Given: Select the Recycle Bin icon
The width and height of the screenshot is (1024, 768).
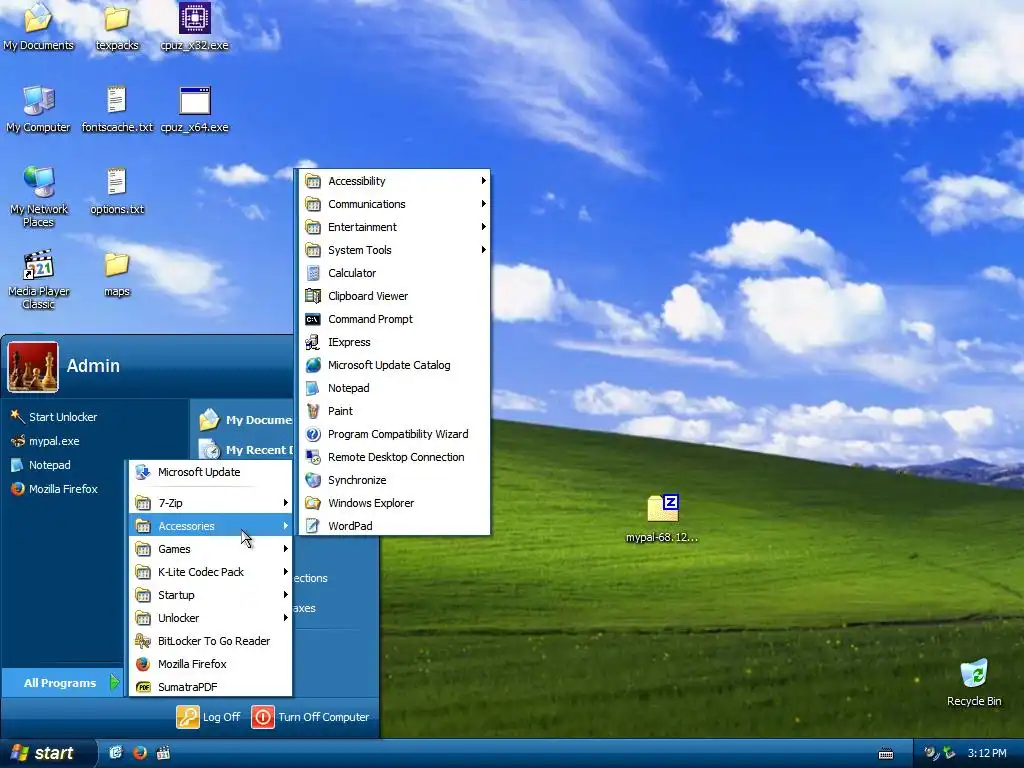Looking at the screenshot, I should point(974,682).
